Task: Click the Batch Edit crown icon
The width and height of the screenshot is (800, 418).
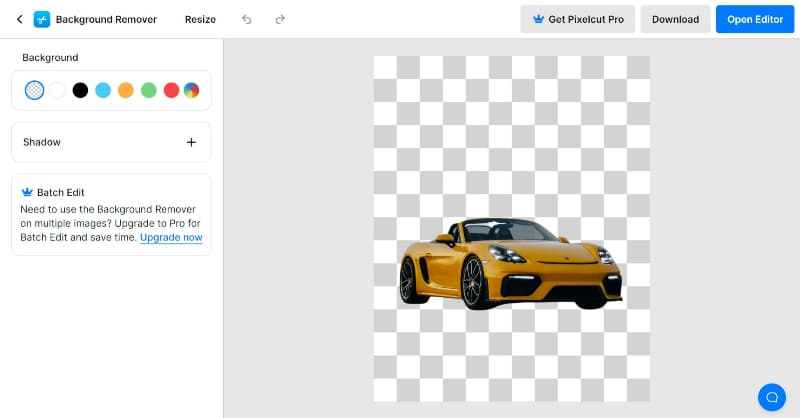Action: [27, 192]
